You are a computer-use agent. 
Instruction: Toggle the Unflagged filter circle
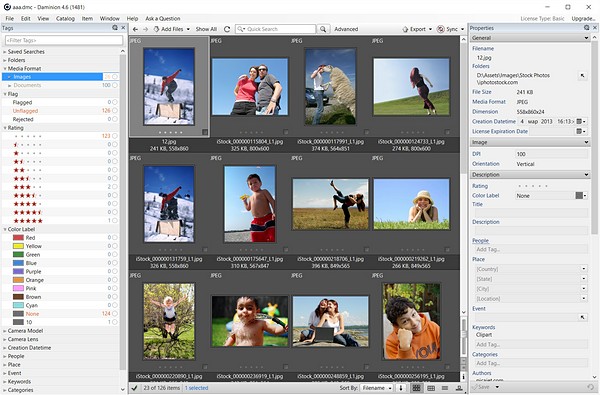coord(114,111)
